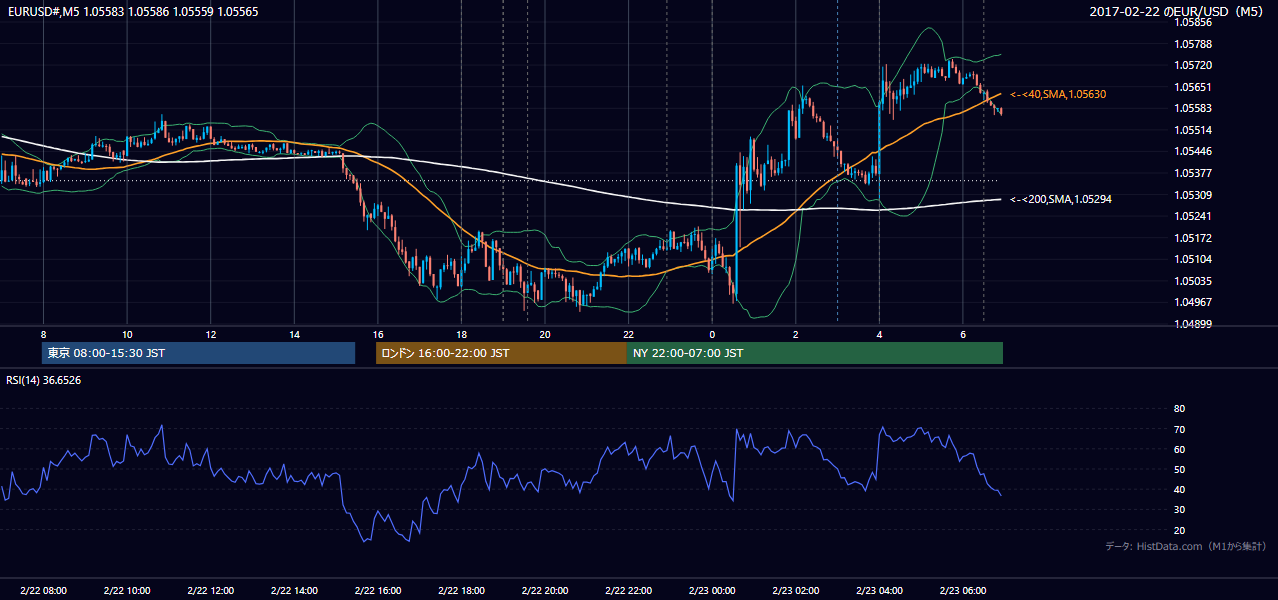This screenshot has width=1278, height=600.
Task: Click the 1.05720 price axis label
Action: (1194, 65)
